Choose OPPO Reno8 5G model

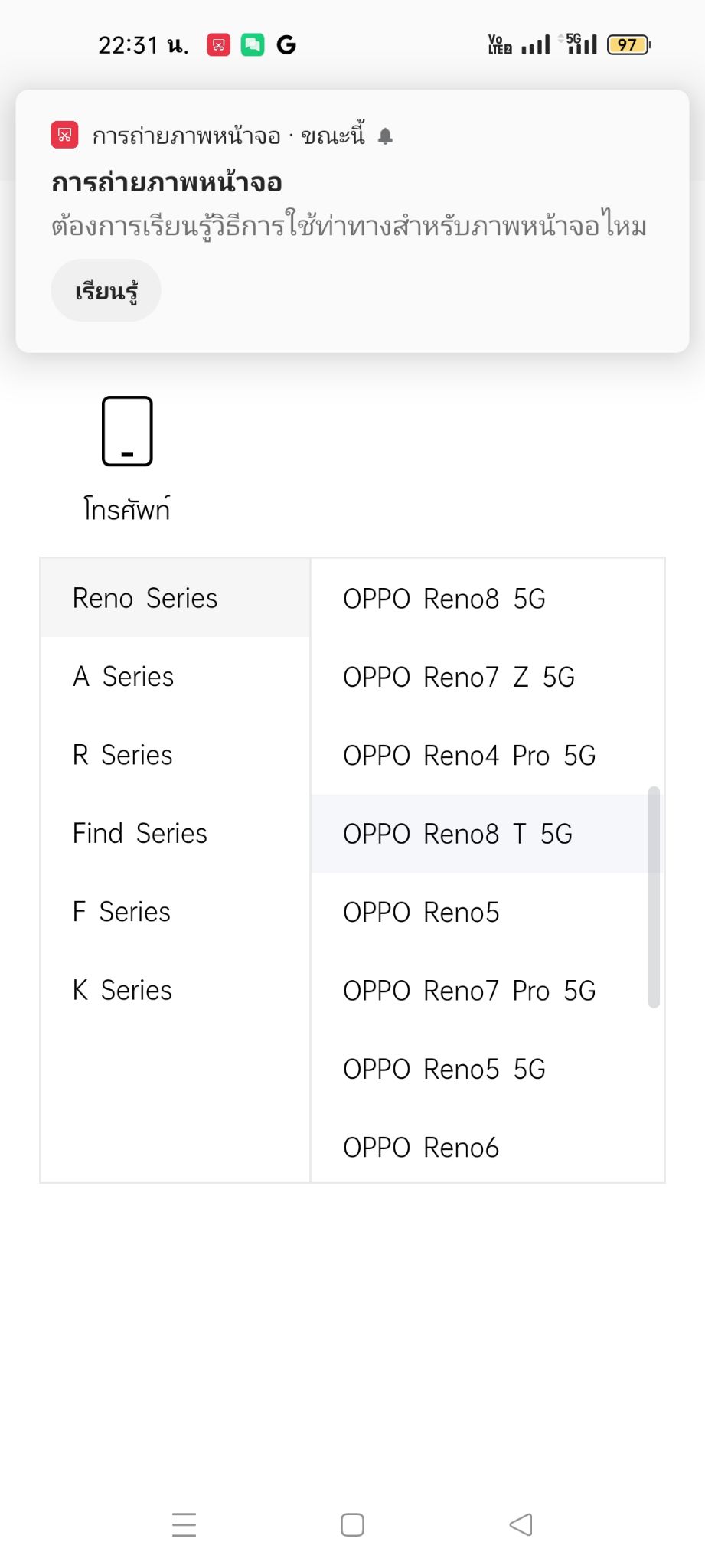[487, 599]
